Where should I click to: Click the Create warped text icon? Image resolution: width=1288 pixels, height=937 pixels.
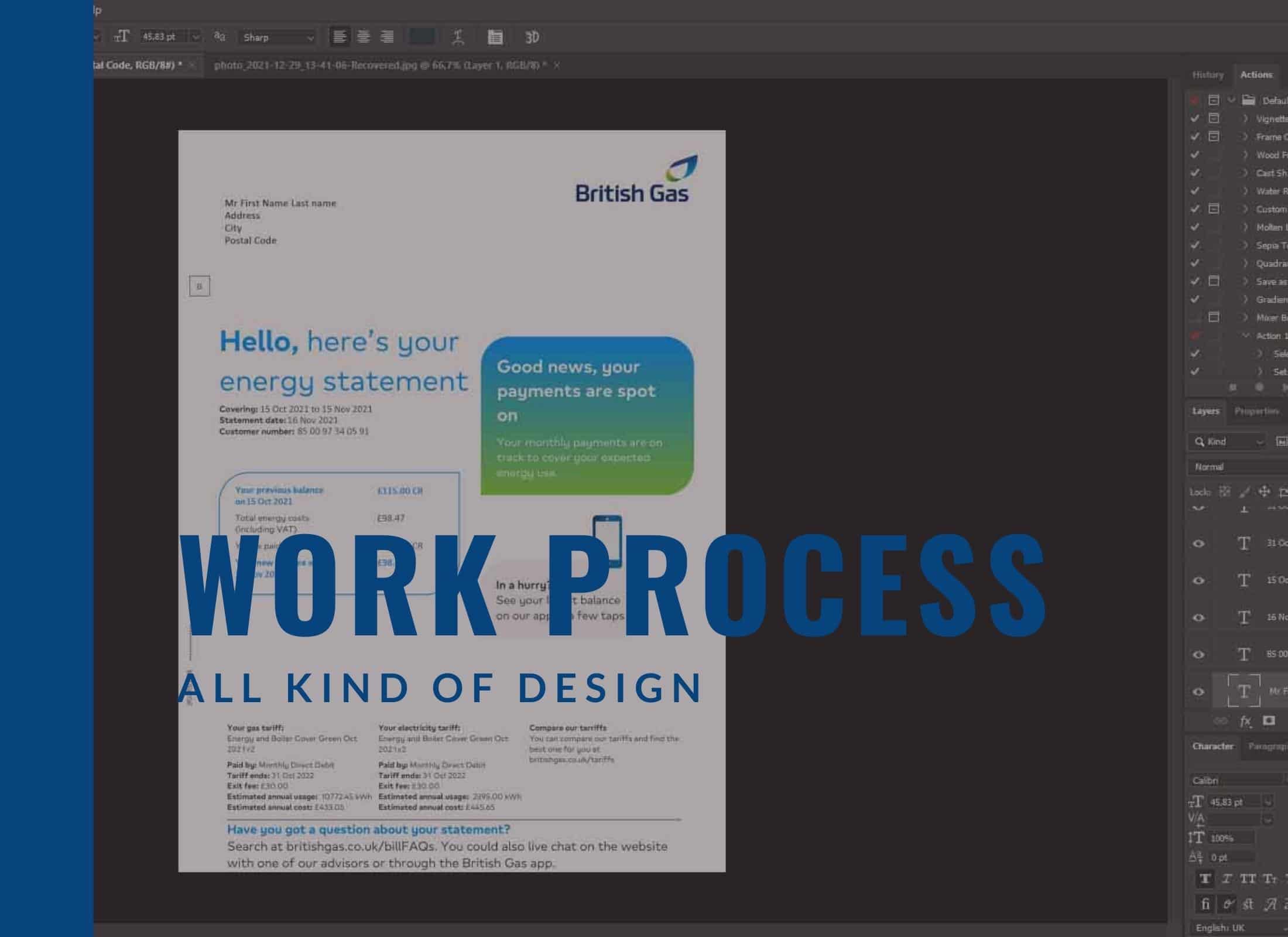[x=458, y=37]
